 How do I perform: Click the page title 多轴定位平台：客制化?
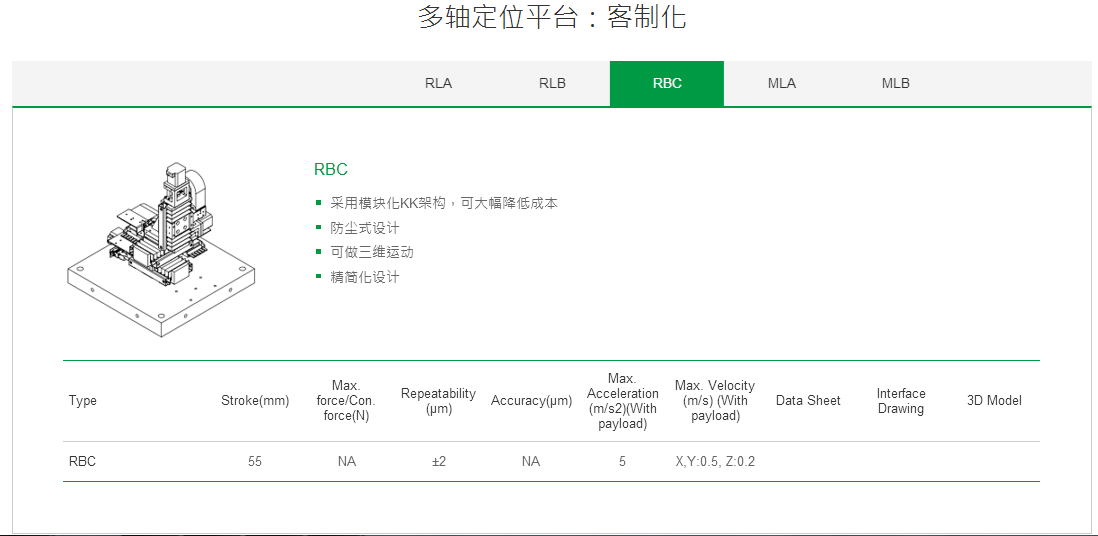click(552, 18)
